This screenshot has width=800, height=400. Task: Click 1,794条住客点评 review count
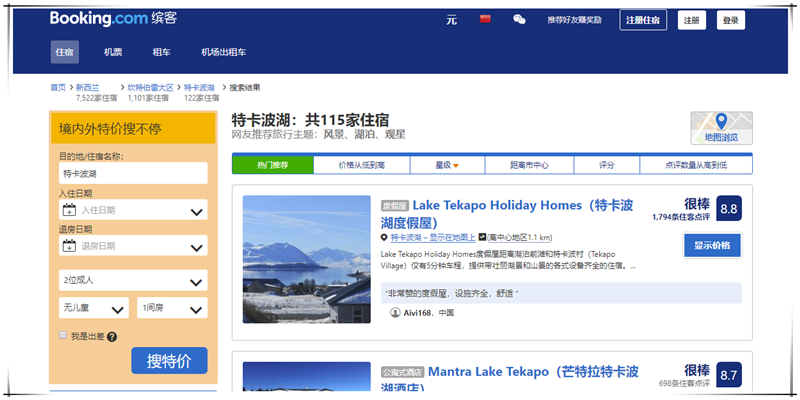coord(681,218)
